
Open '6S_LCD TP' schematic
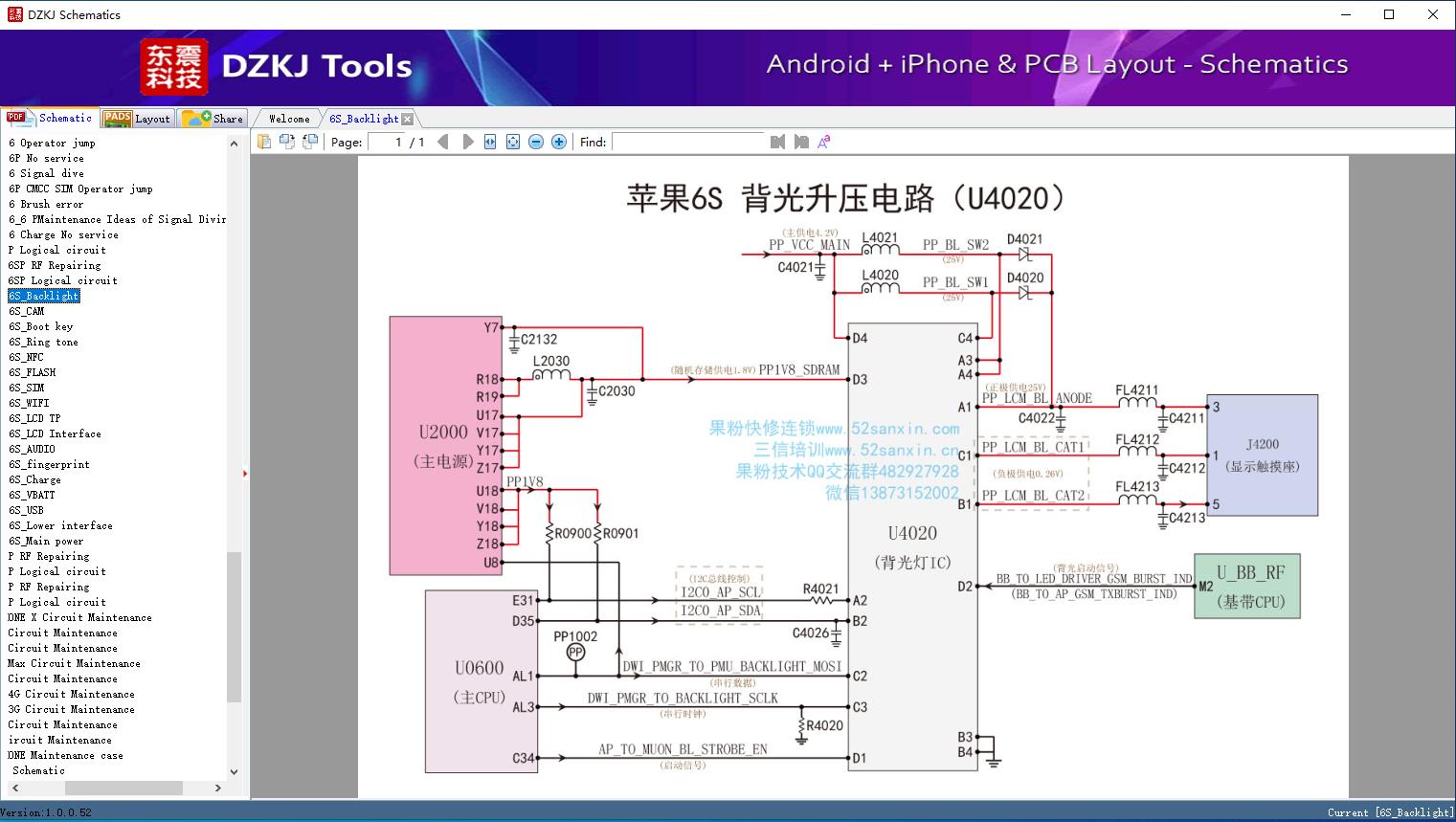34,418
